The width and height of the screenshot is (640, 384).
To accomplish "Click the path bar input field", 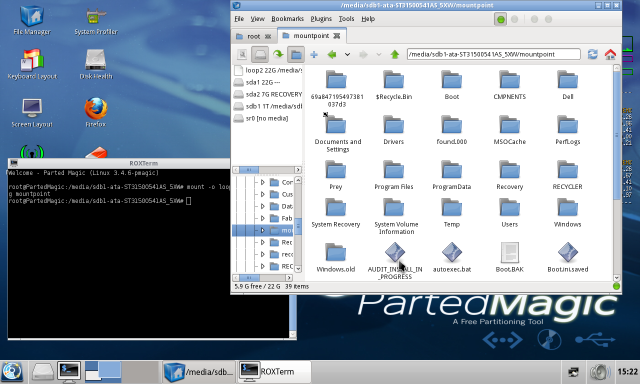I will (x=493, y=54).
